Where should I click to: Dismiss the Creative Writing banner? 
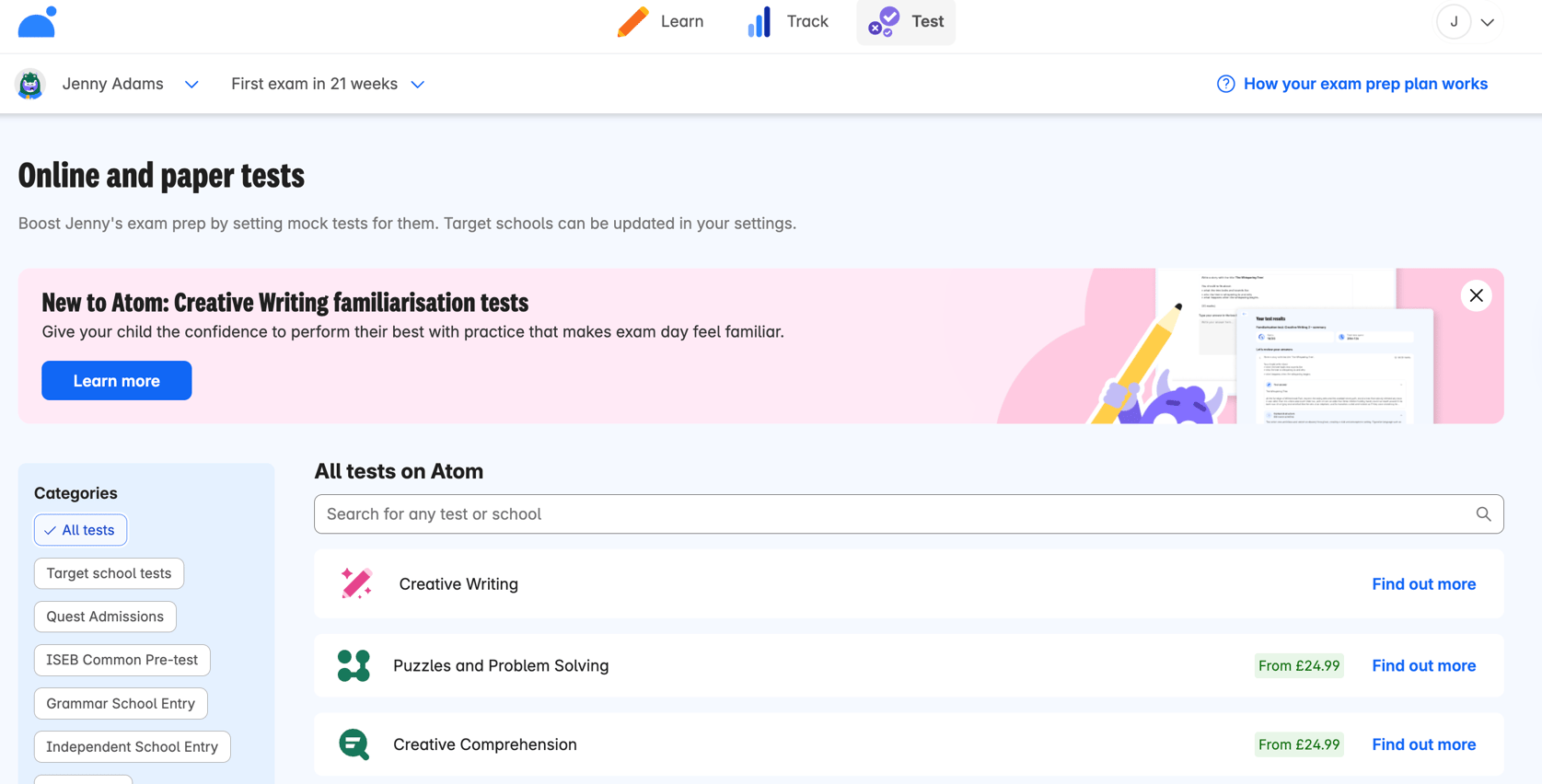pos(1476,295)
